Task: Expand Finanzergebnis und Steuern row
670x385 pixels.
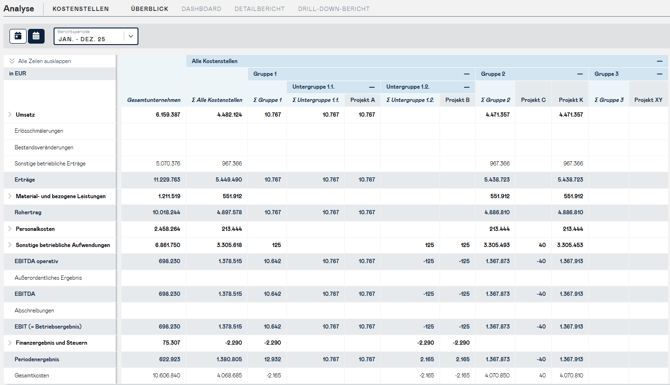Action: [x=10, y=343]
